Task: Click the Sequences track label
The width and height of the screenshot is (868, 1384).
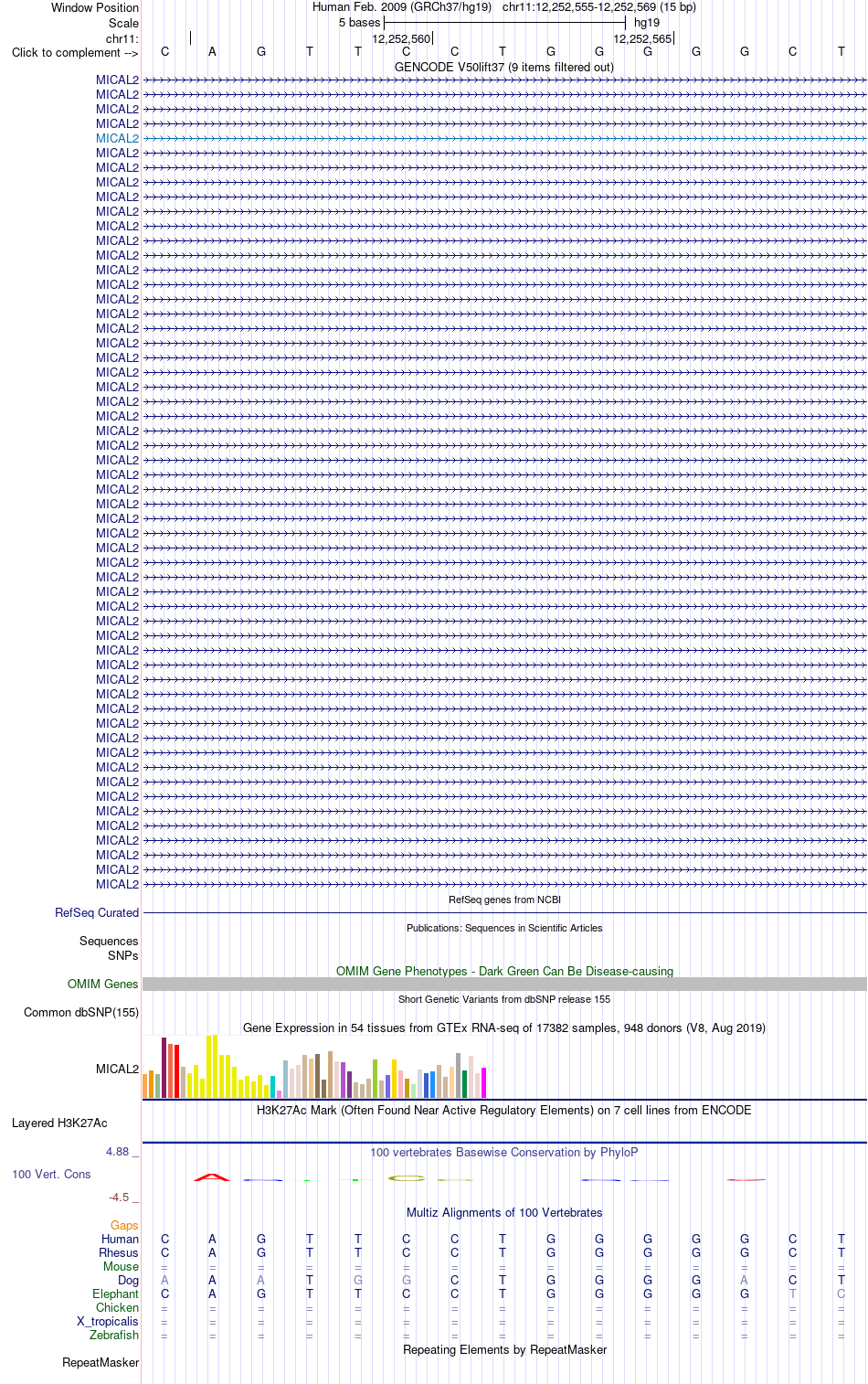Action: pos(109,941)
